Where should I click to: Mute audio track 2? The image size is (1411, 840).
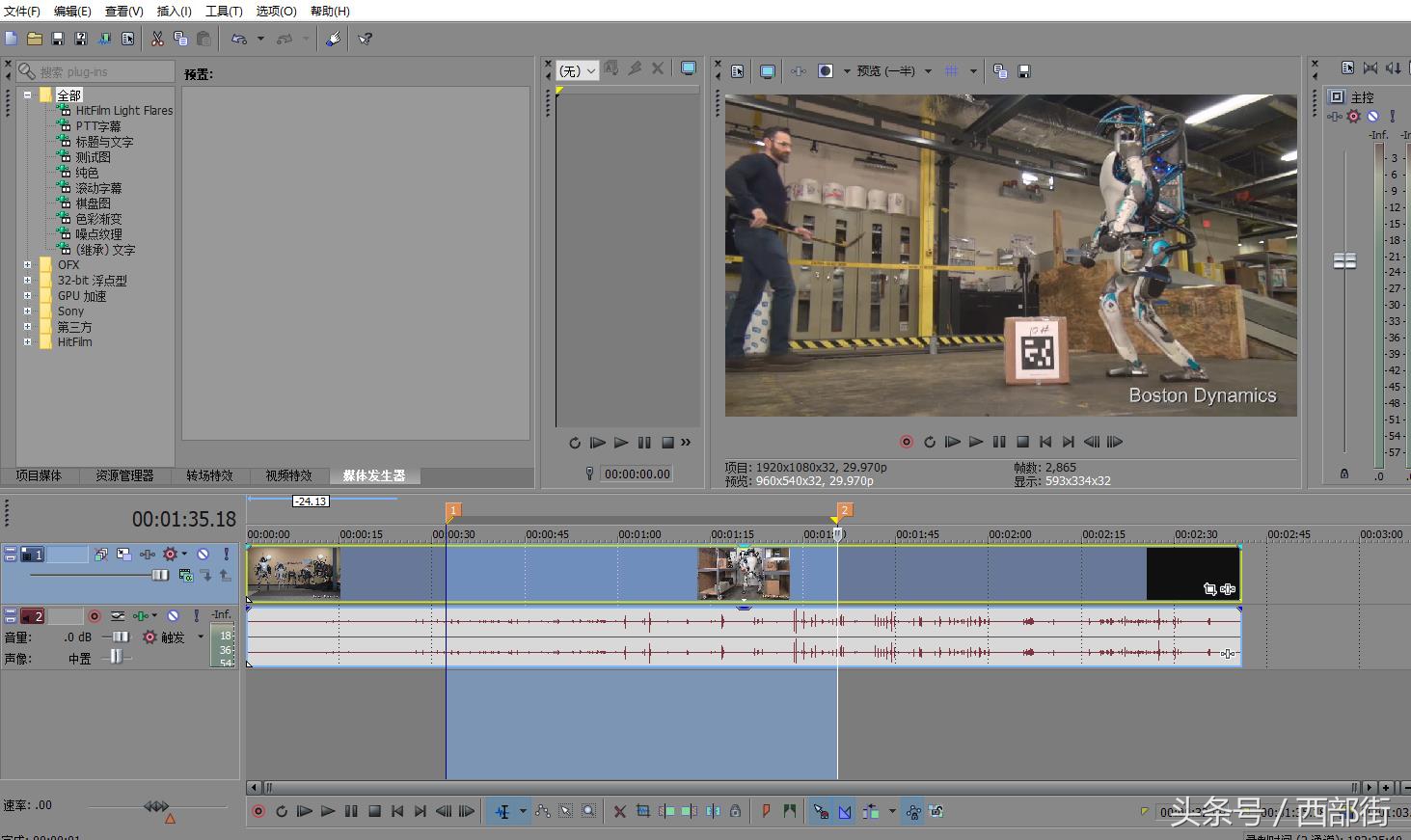(173, 615)
